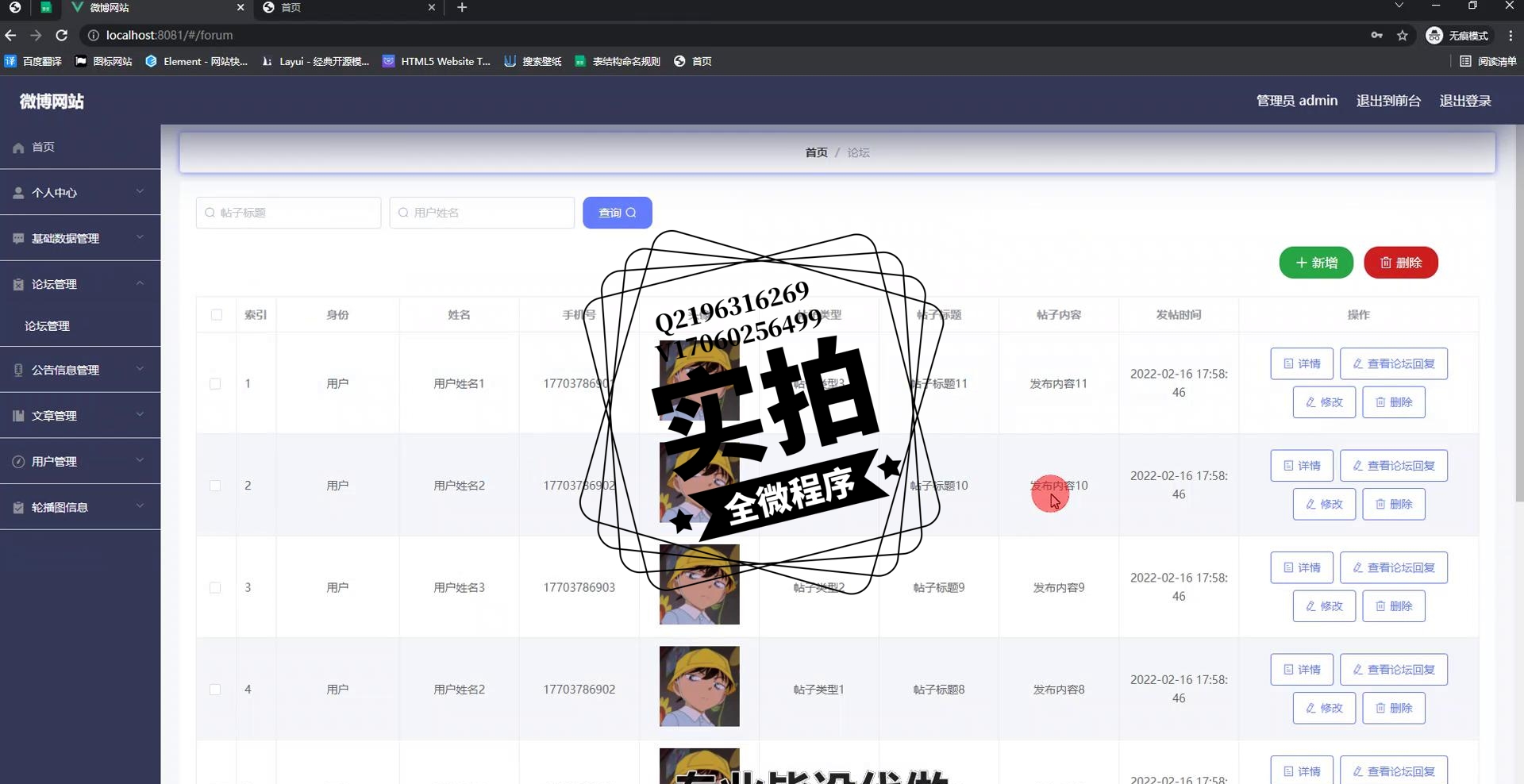
Task: Expand the 文章管理 menu chevron
Action: click(x=140, y=414)
